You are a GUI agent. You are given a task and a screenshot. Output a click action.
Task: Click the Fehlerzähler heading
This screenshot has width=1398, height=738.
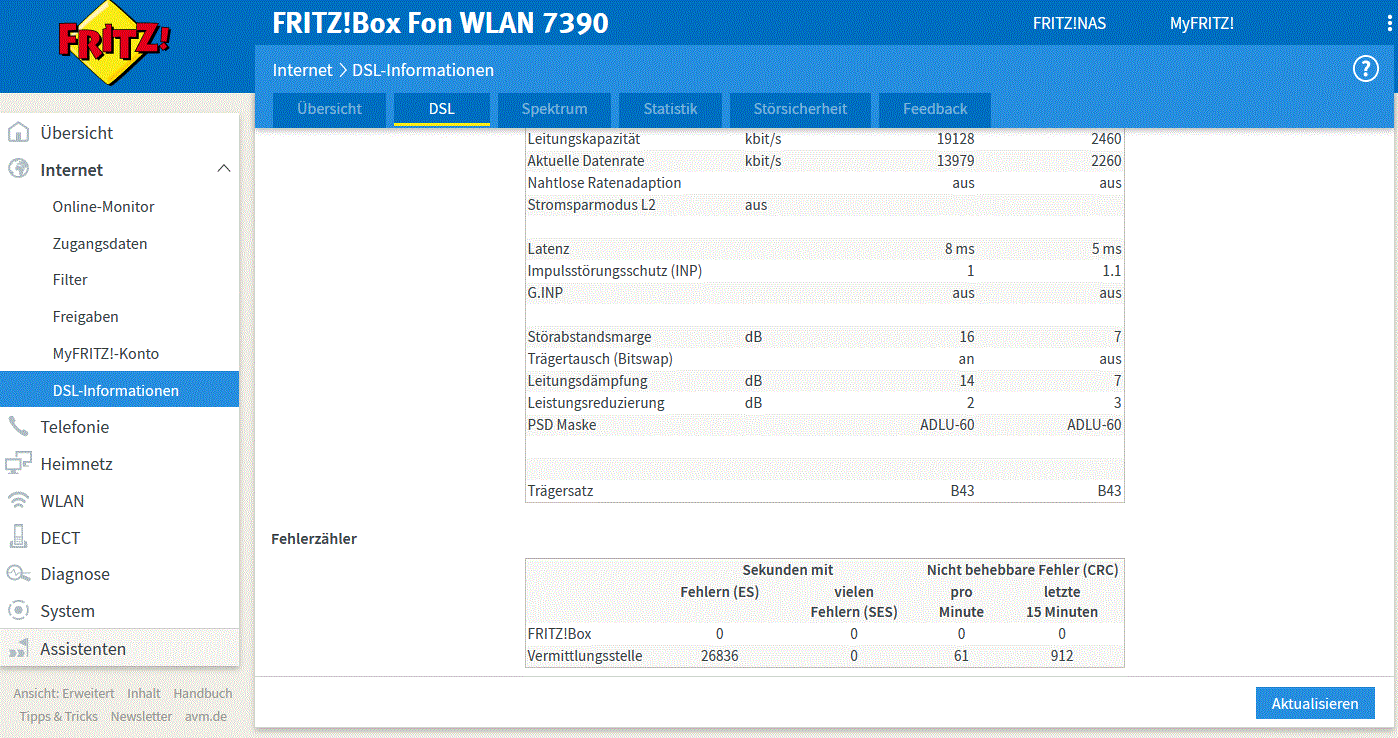[314, 539]
